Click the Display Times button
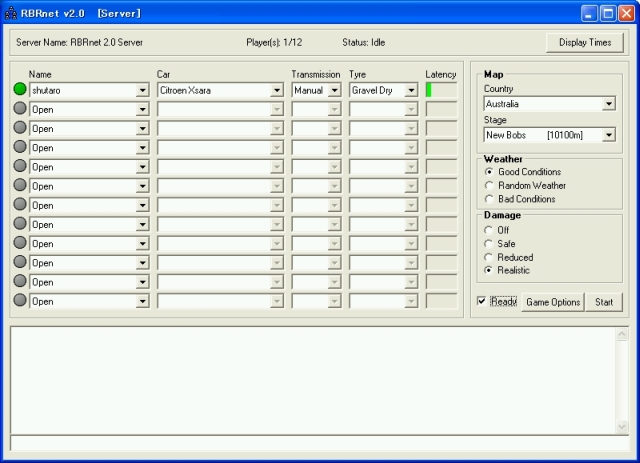Image resolution: width=640 pixels, height=463 pixels. (585, 43)
